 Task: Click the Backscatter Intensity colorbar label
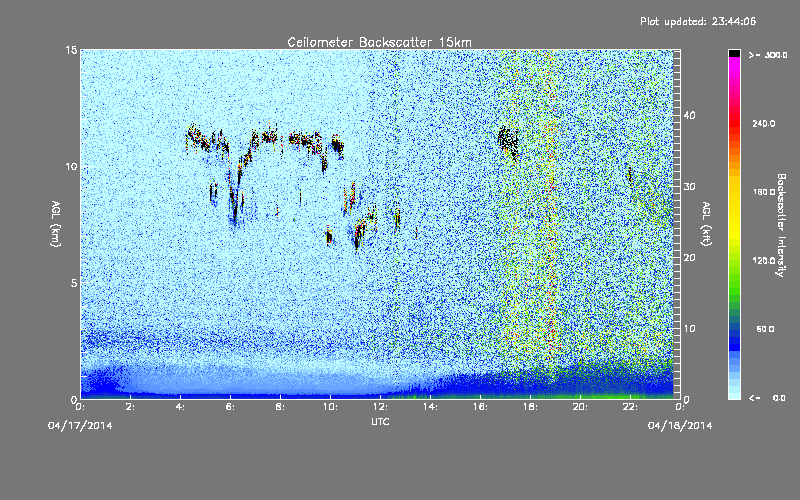tap(781, 225)
